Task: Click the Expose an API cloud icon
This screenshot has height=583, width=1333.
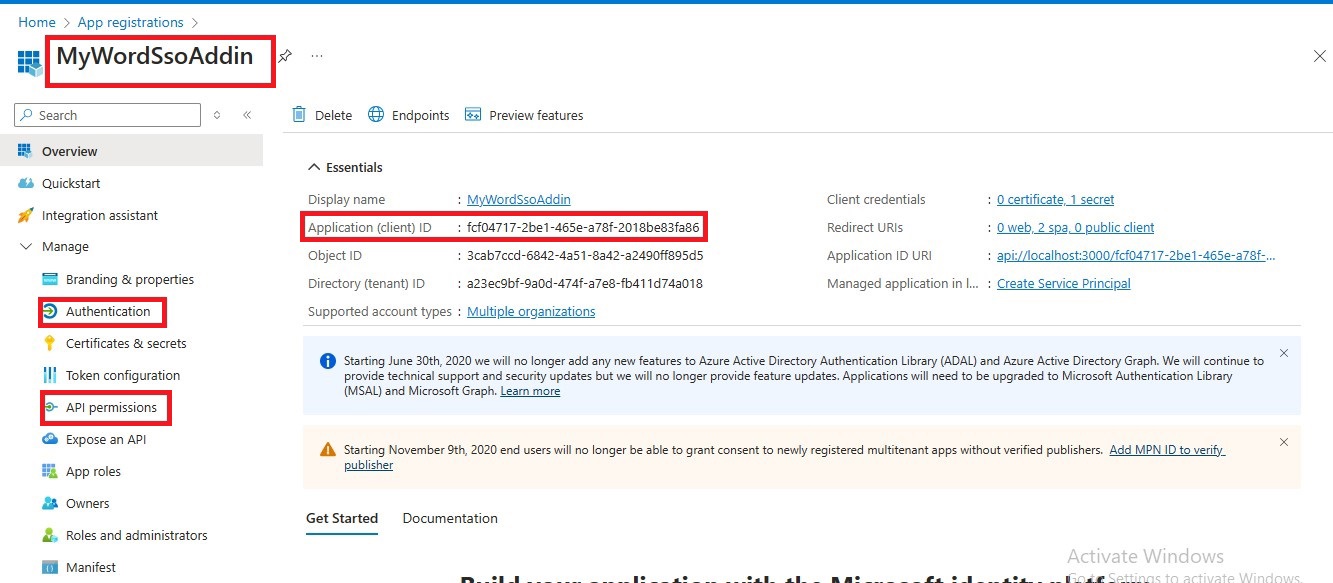Action: [x=49, y=439]
